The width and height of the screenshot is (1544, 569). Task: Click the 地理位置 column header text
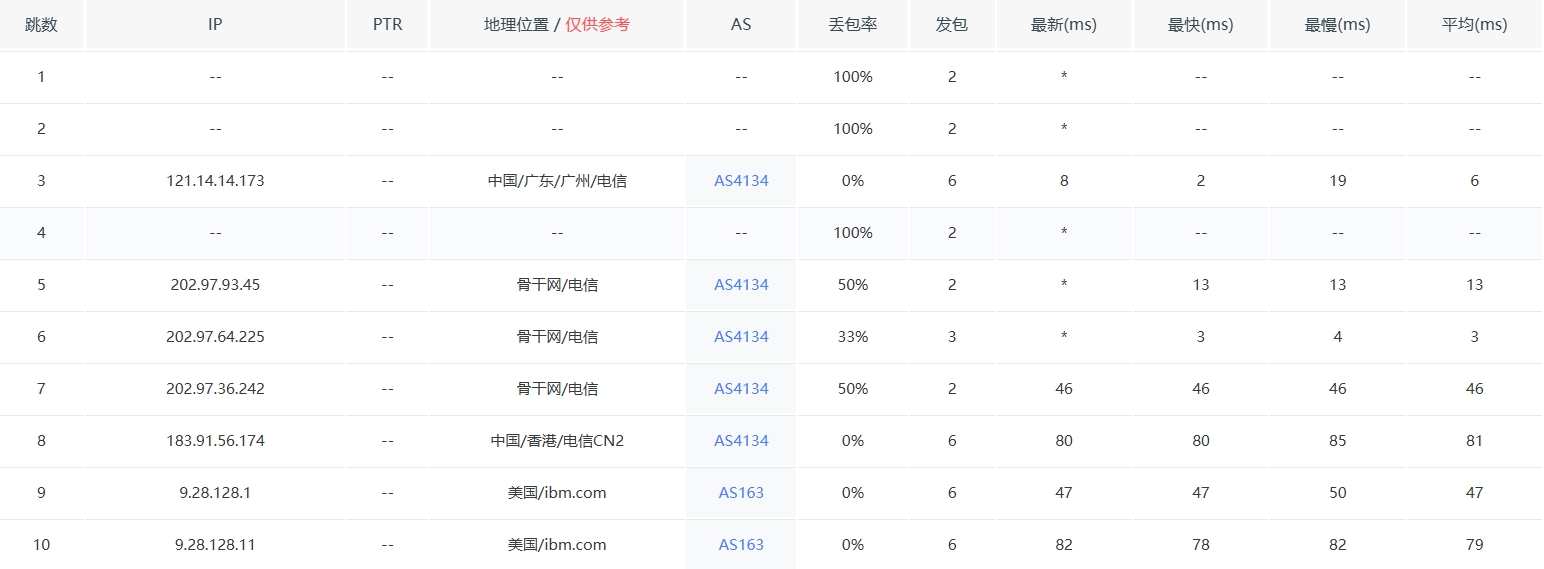coord(516,25)
